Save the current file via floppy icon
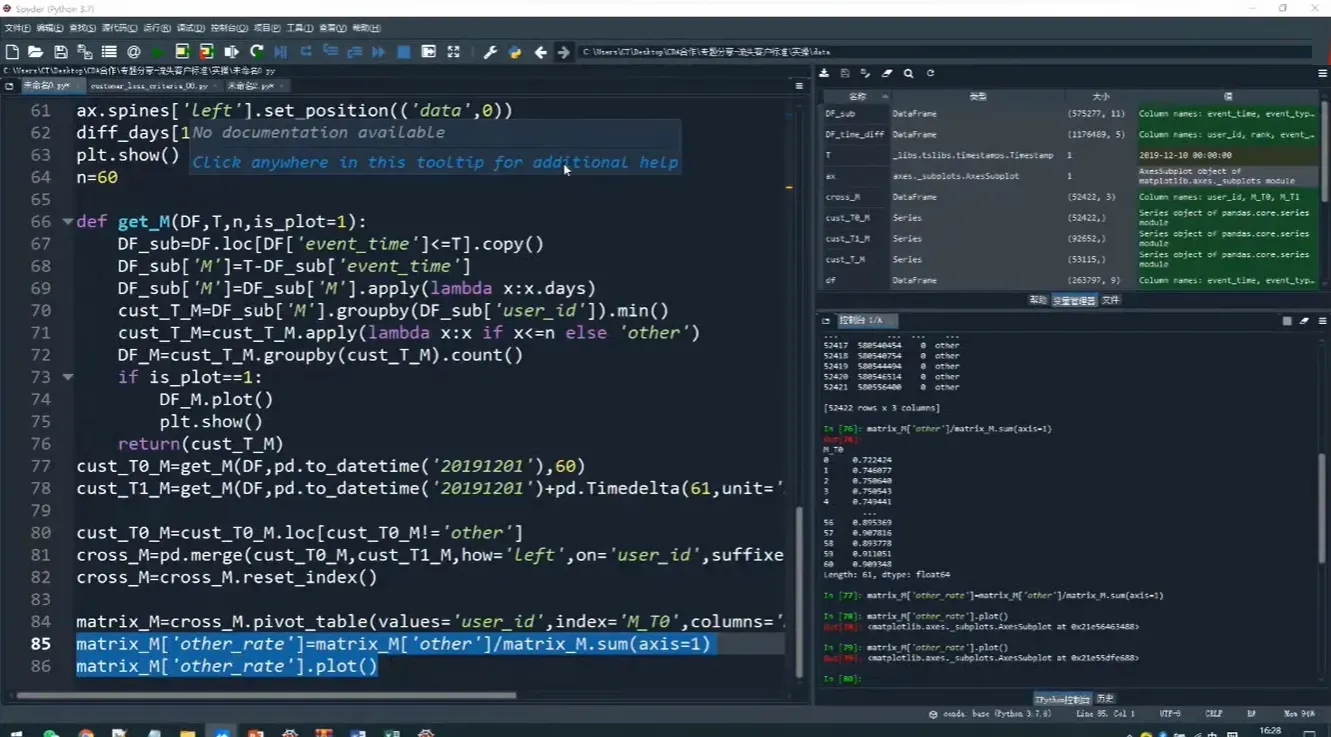The height and width of the screenshot is (737, 1331). 61,52
